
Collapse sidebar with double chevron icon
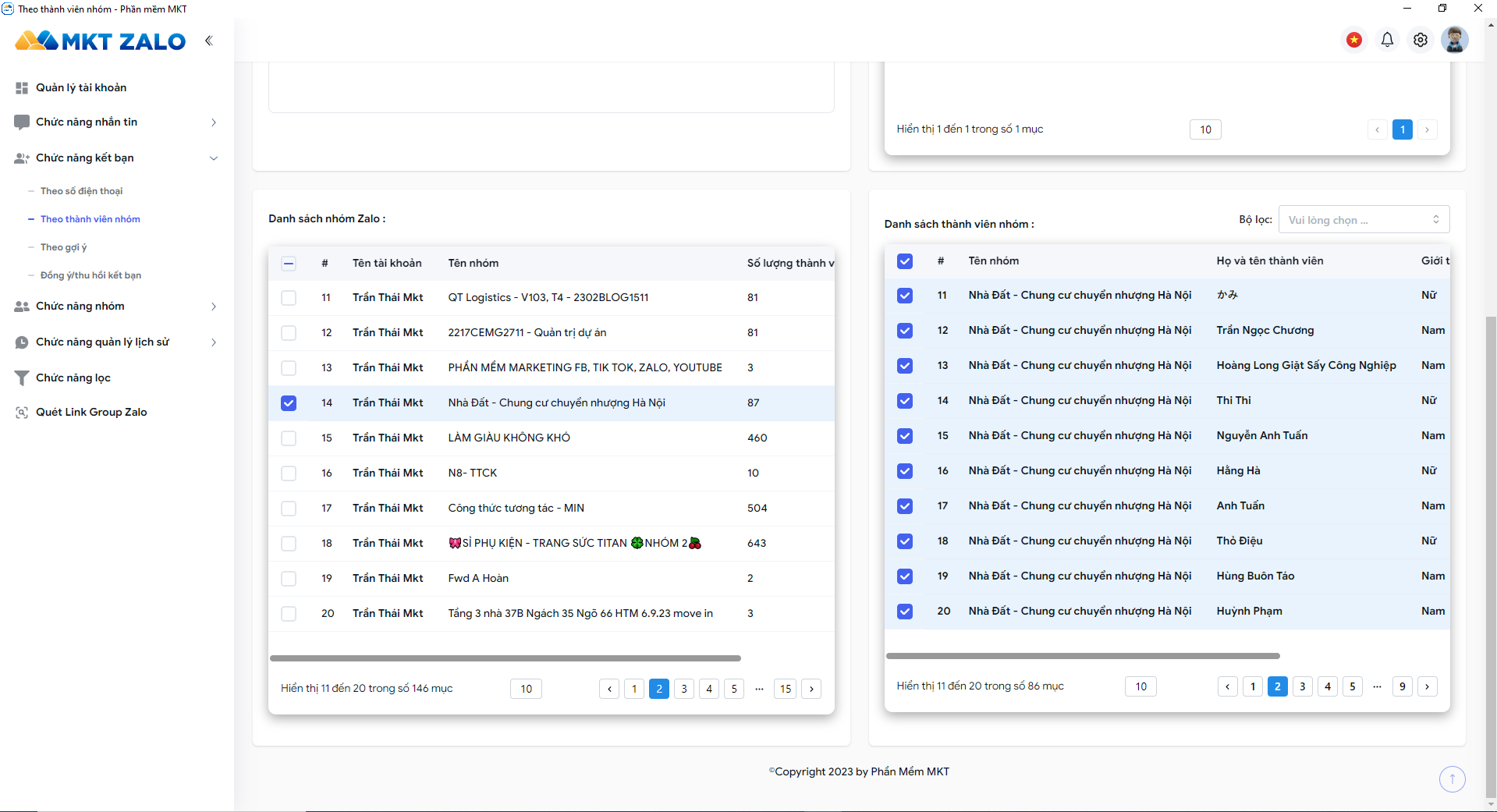[209, 41]
